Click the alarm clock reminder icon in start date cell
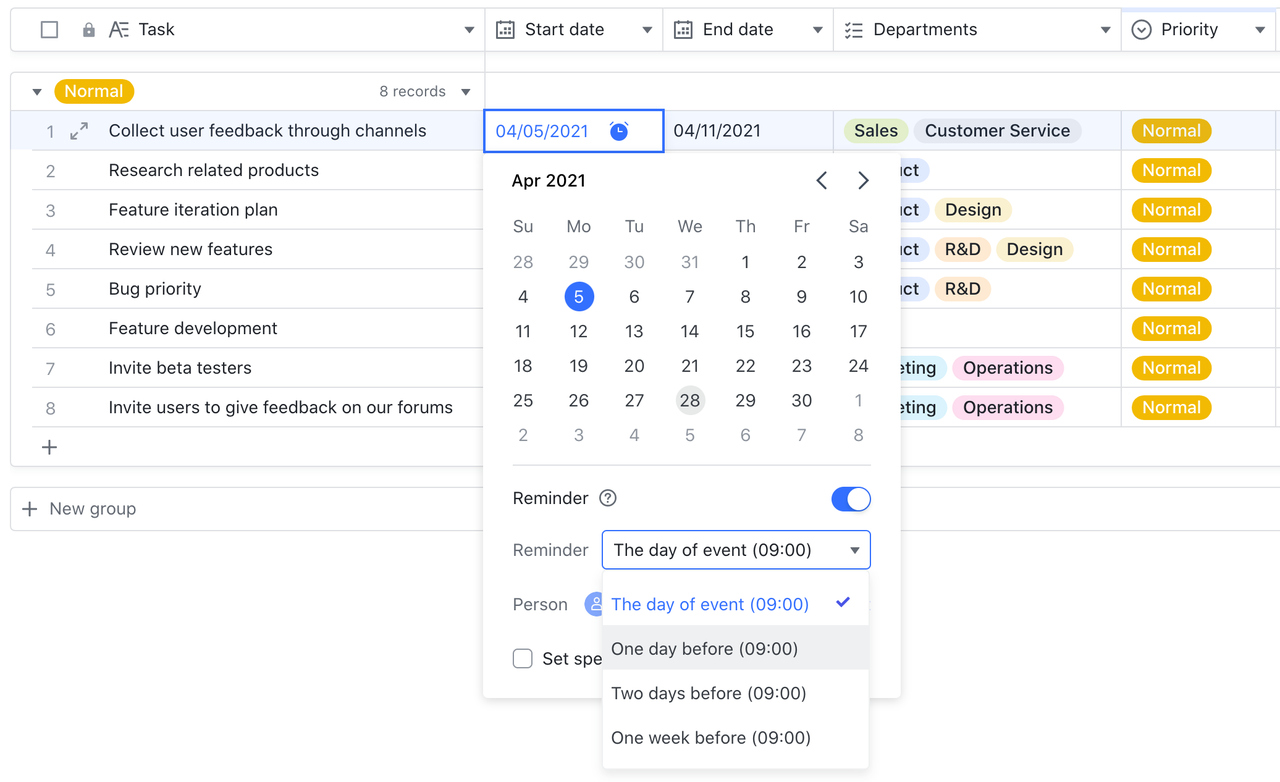This screenshot has height=782, width=1280. [x=619, y=131]
